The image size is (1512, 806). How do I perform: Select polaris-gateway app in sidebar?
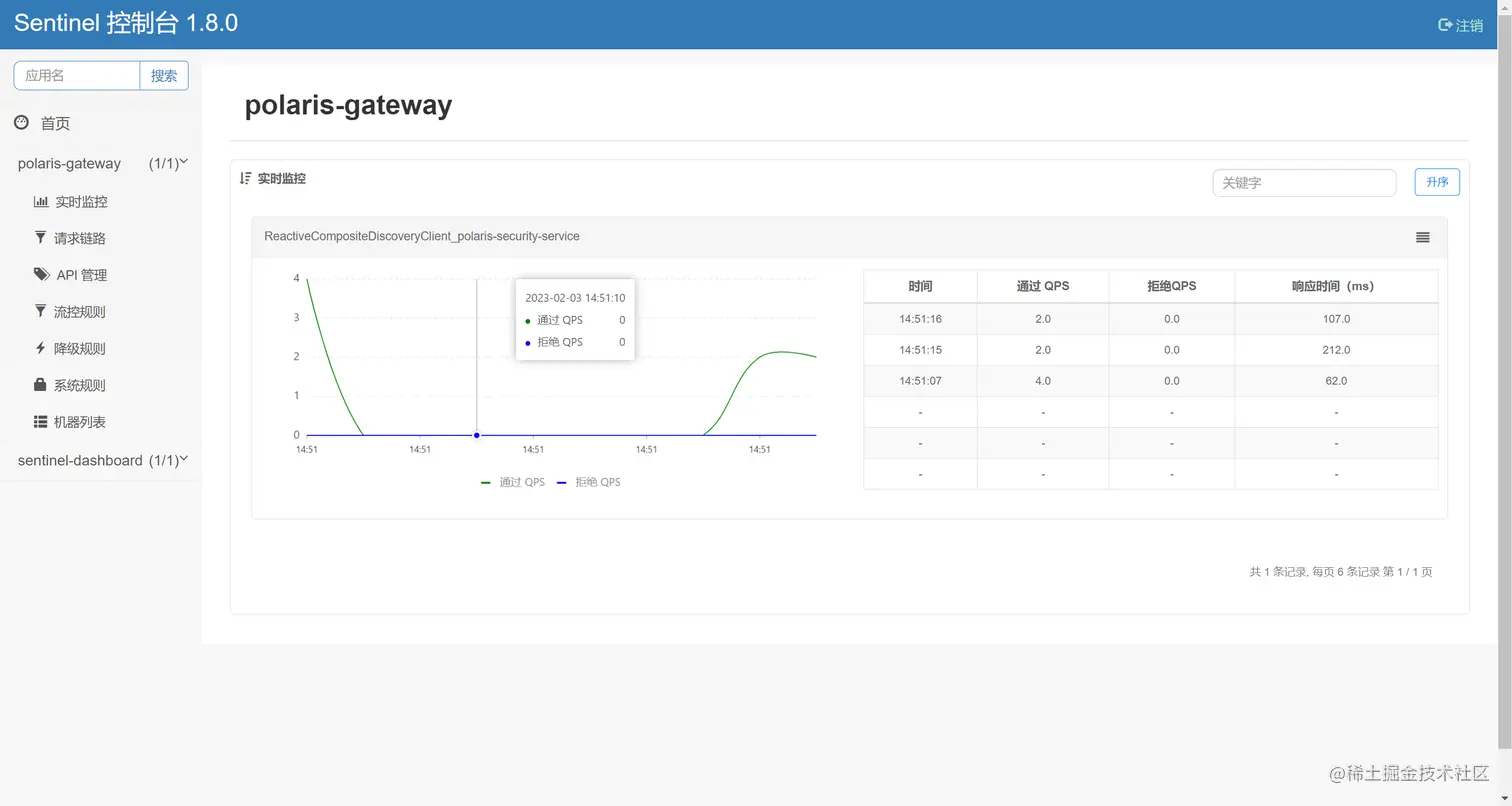(x=69, y=163)
